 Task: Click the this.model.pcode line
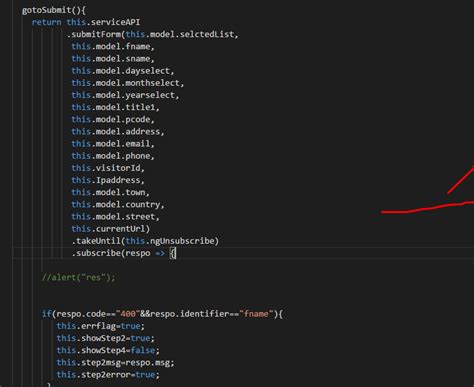pos(113,119)
